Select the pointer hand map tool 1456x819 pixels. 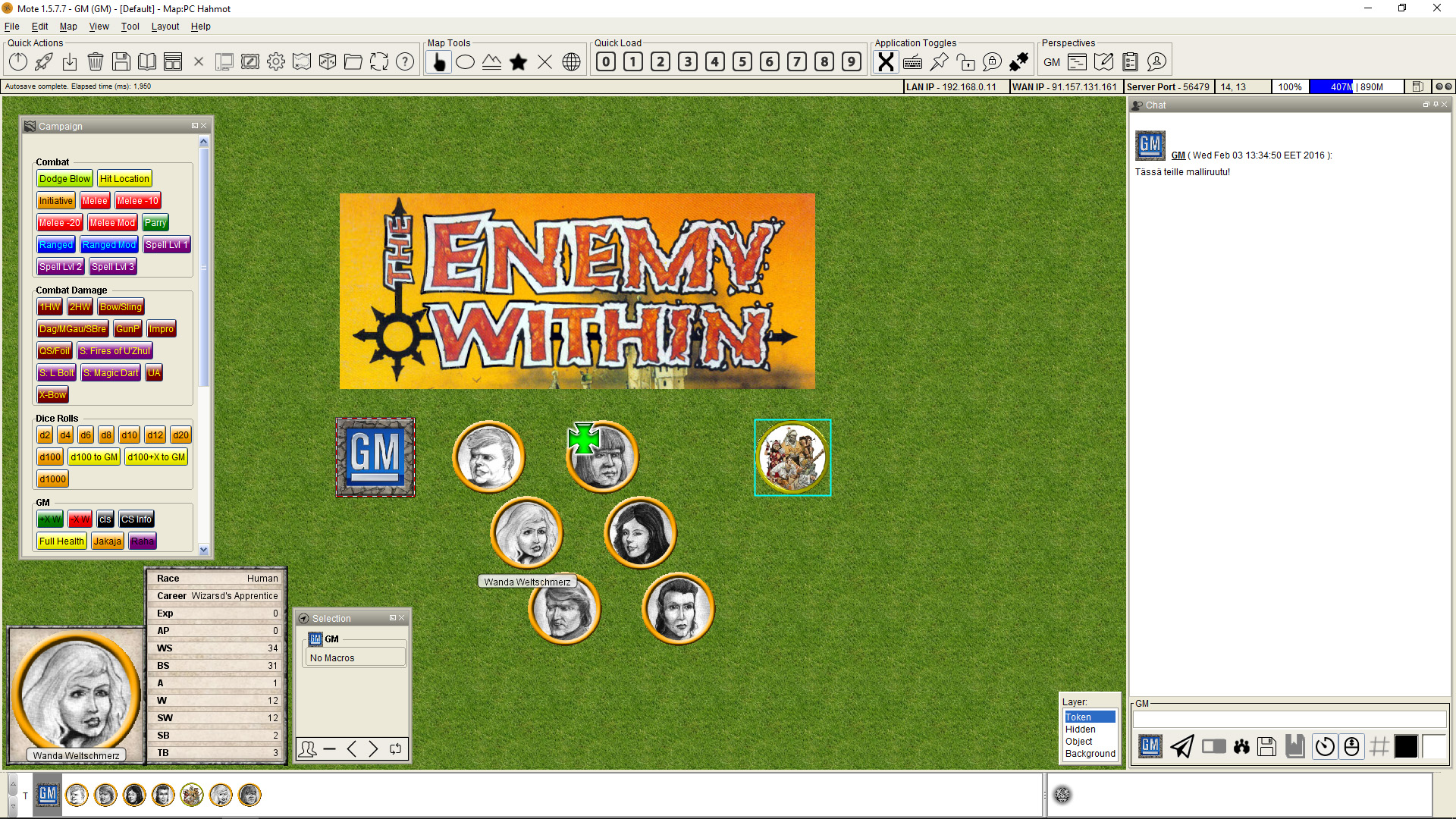438,62
